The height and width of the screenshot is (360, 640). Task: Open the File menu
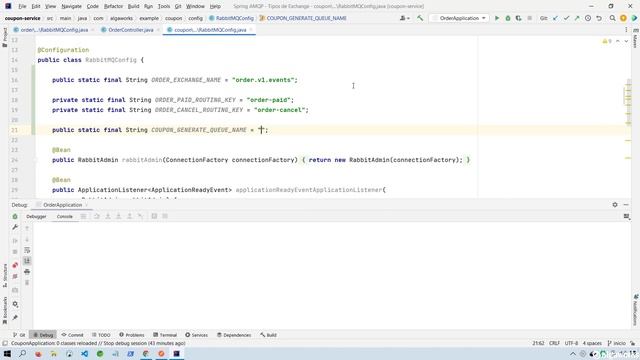(x=22, y=6)
